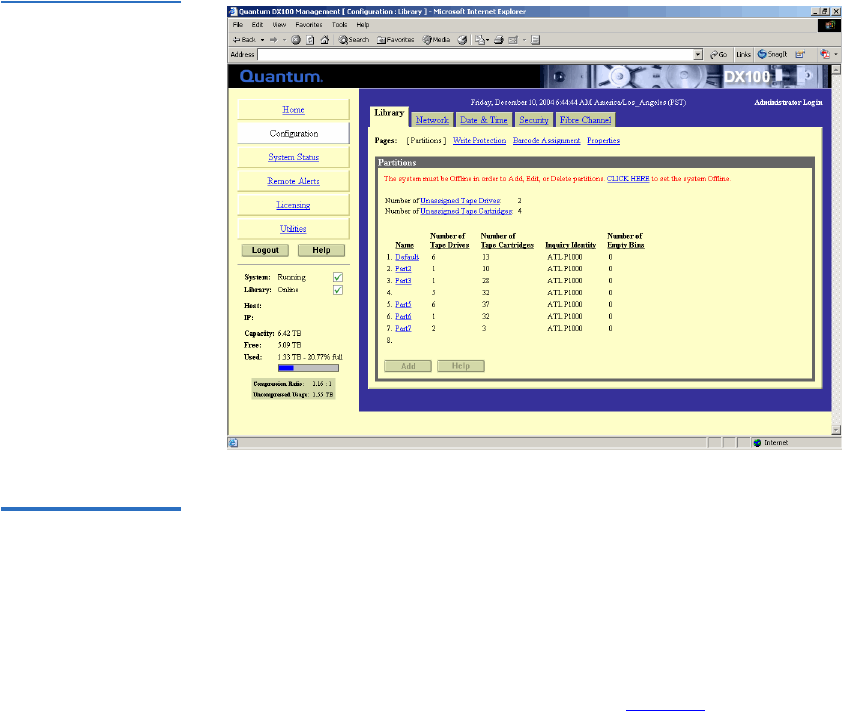Click the page scrollbar down arrow
The image size is (864, 711).
pos(836,430)
